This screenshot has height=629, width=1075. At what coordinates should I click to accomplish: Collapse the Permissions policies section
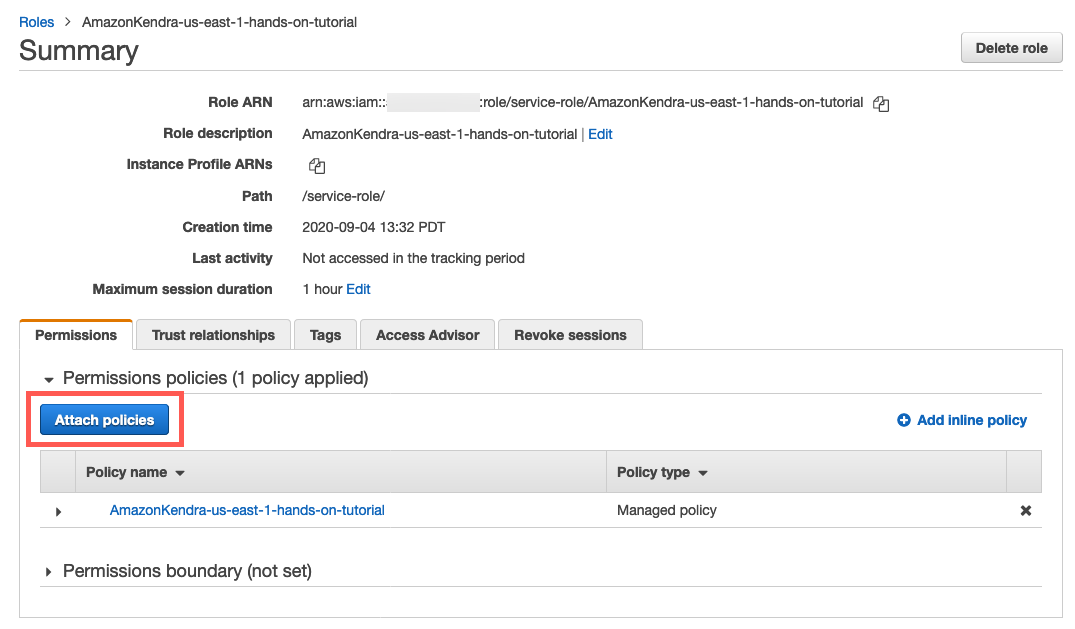pos(48,379)
